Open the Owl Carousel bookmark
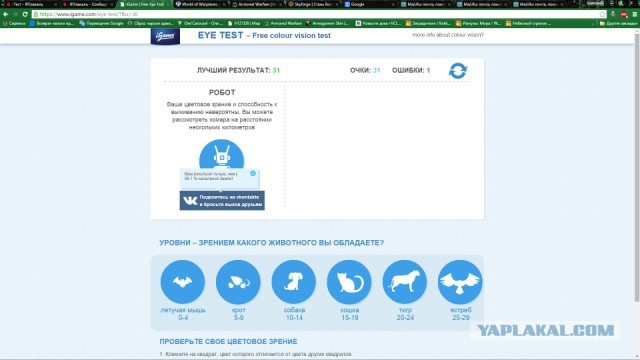640x360 pixels. tap(200, 23)
